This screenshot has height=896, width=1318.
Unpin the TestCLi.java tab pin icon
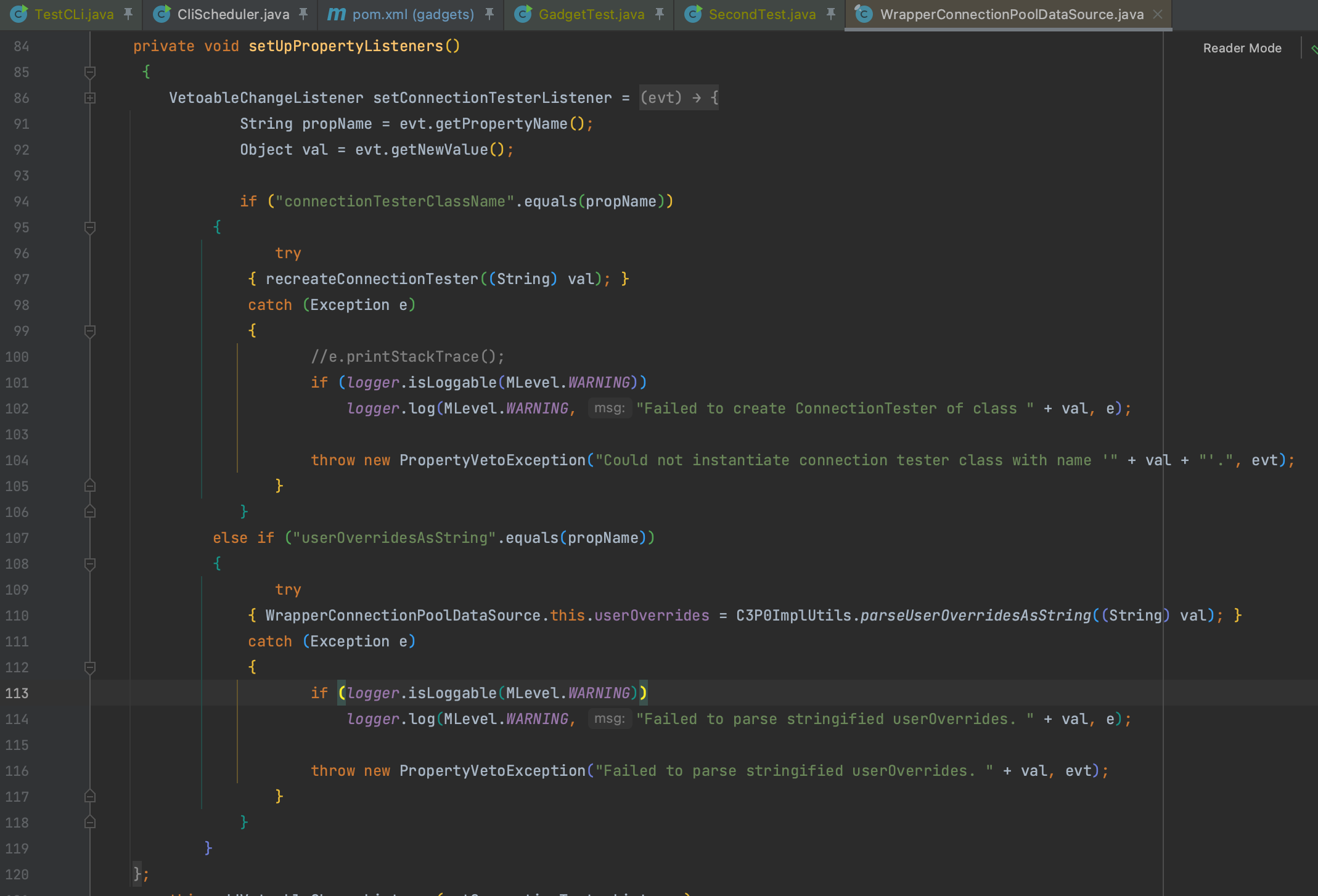click(x=128, y=14)
